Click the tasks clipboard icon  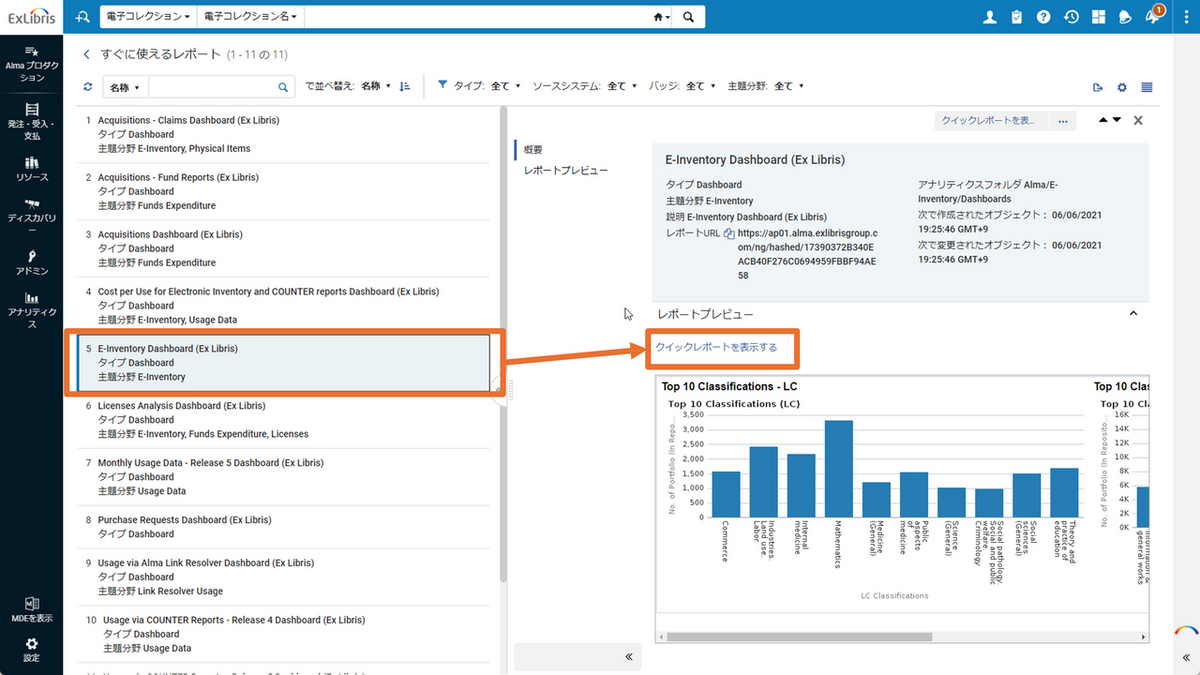click(1017, 17)
